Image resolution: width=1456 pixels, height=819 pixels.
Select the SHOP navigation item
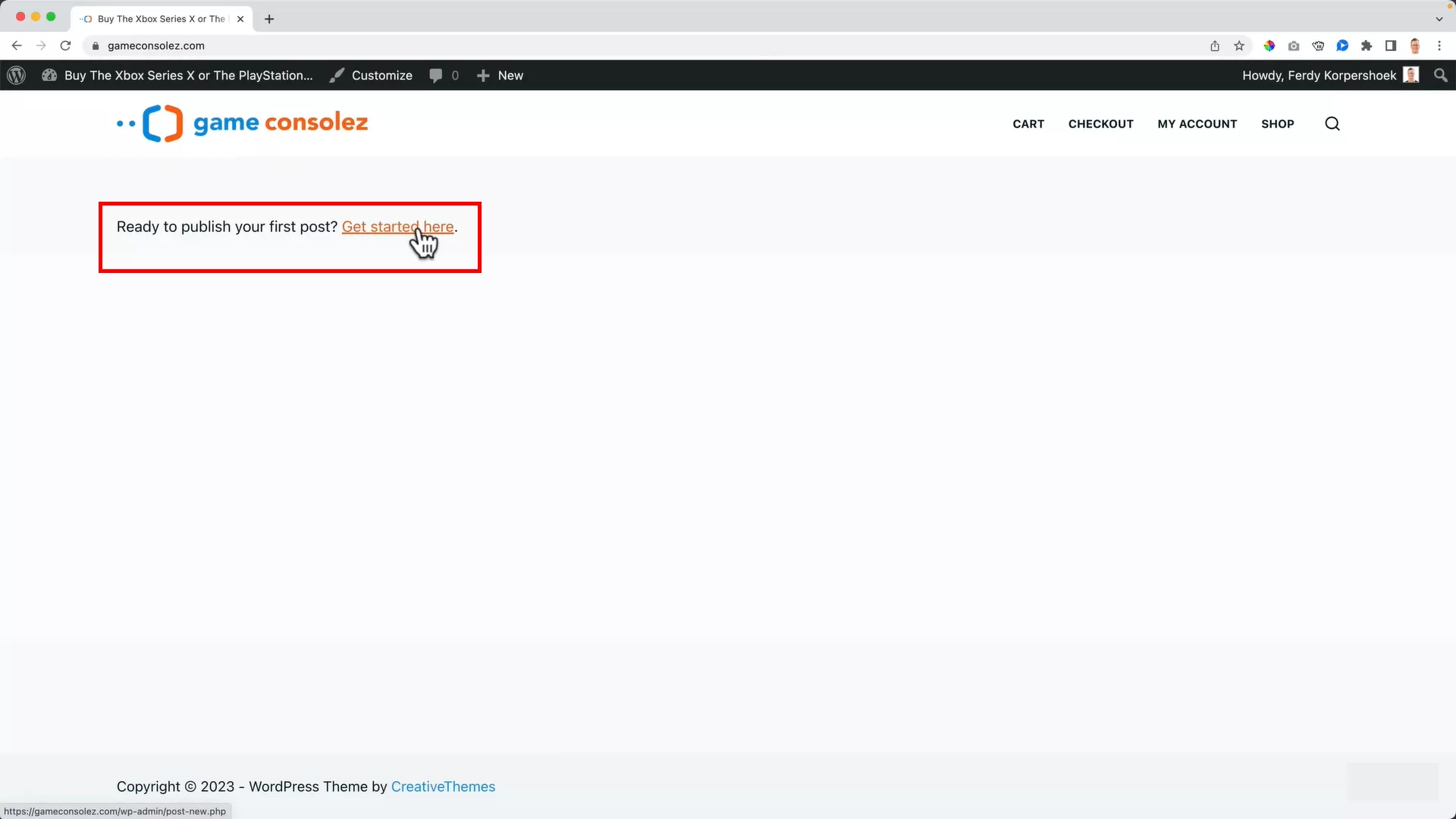point(1278,124)
